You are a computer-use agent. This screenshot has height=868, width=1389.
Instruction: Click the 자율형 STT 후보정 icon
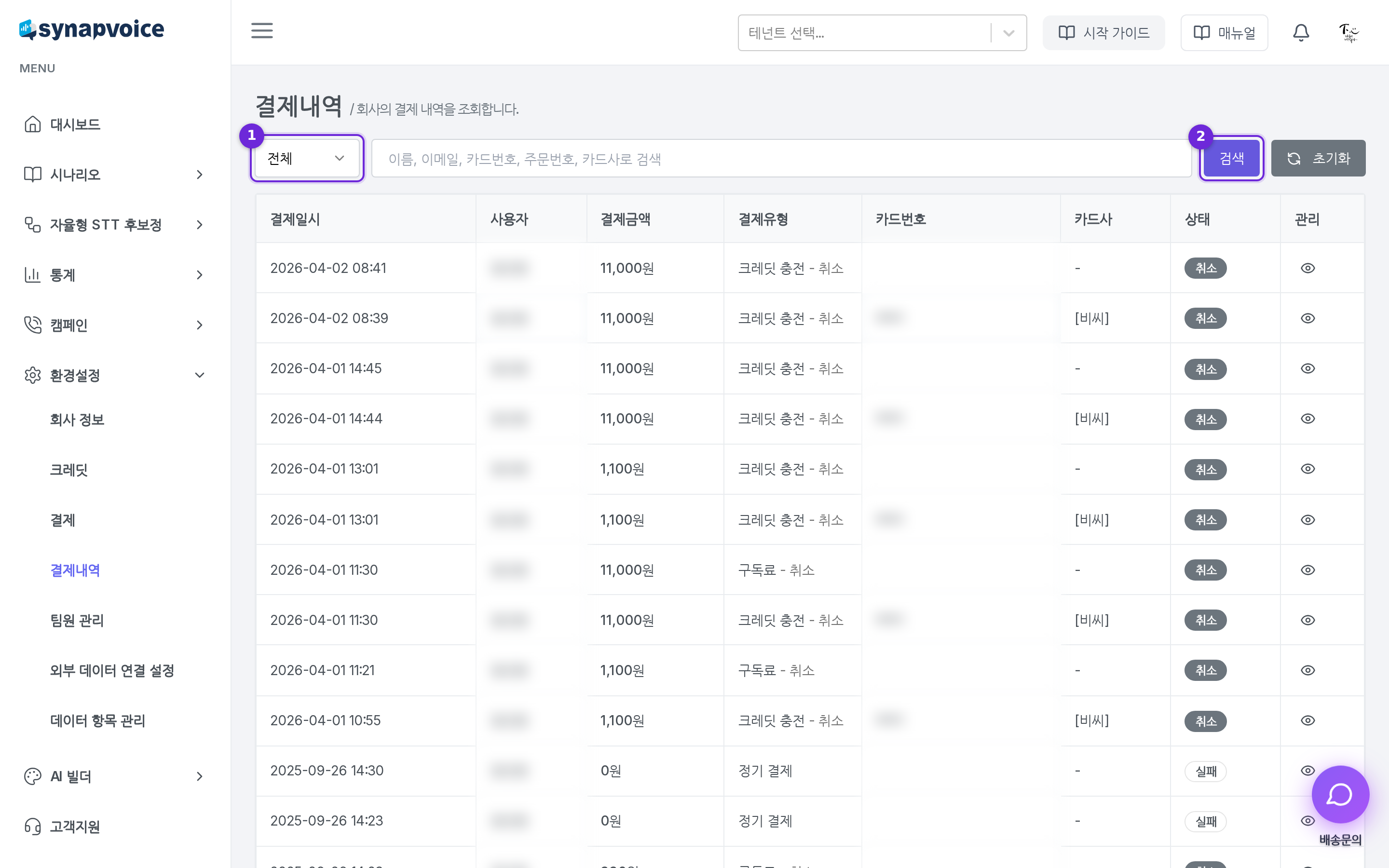tap(33, 224)
